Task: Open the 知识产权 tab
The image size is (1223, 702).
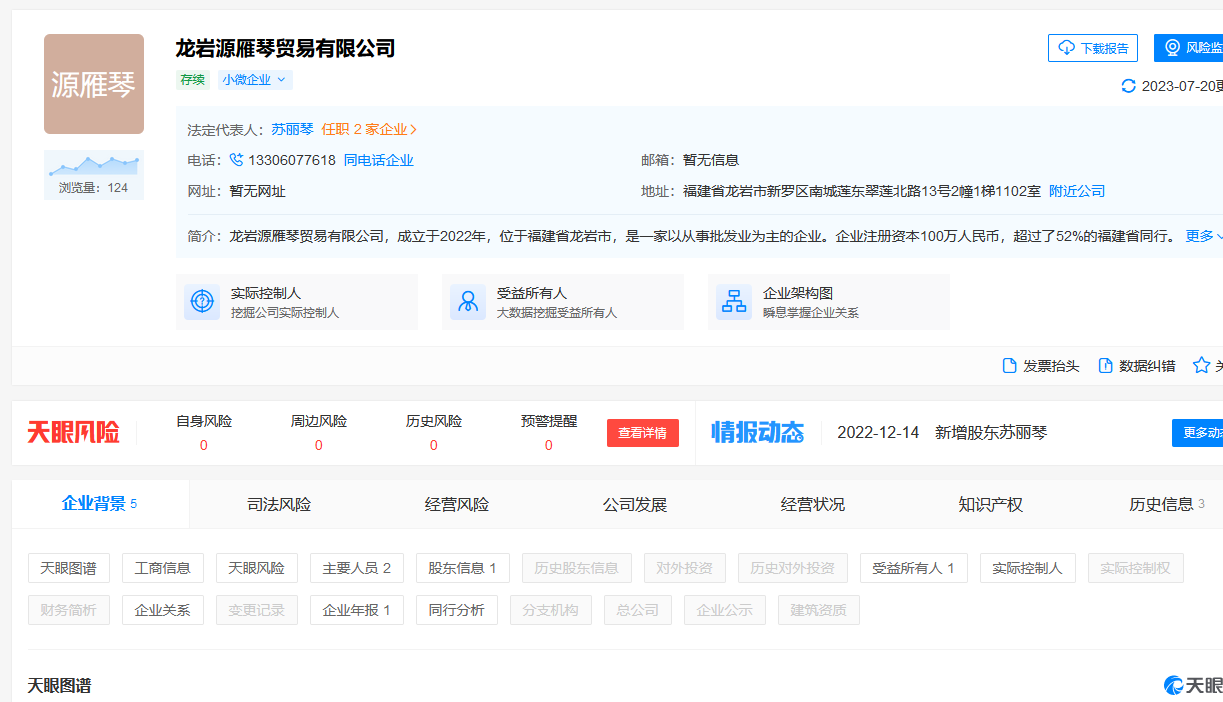Action: [990, 504]
